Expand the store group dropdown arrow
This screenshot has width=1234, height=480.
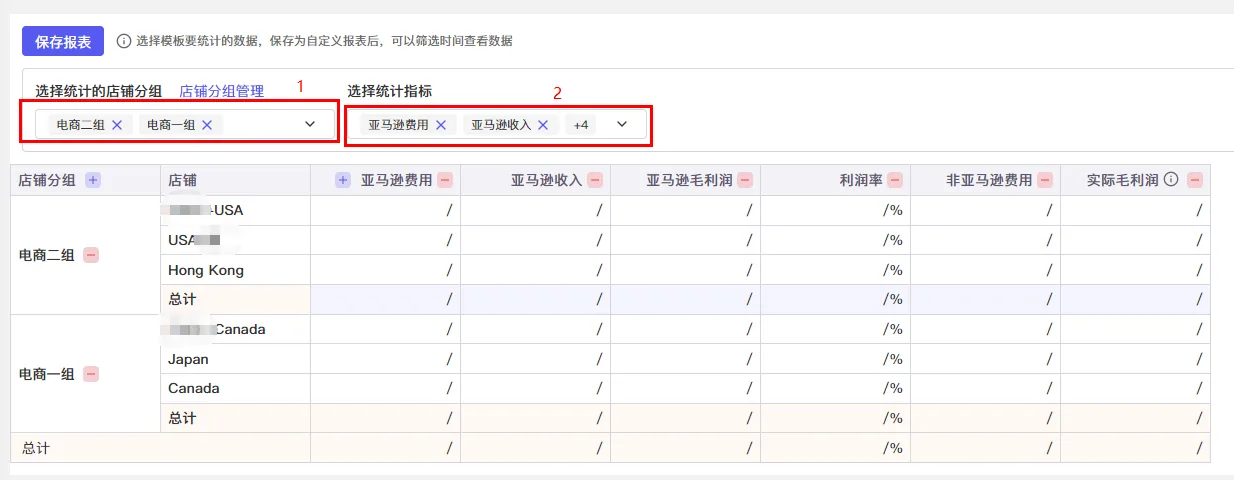tap(310, 125)
